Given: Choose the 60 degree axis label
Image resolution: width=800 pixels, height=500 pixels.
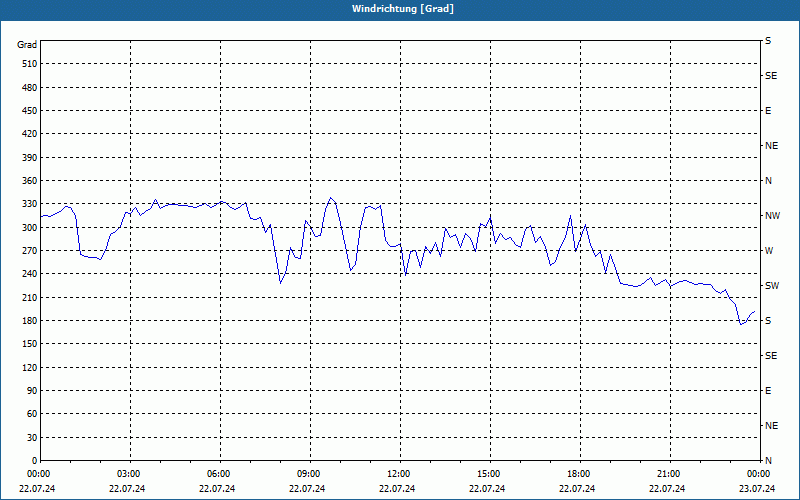Looking at the screenshot, I should pos(32,414).
